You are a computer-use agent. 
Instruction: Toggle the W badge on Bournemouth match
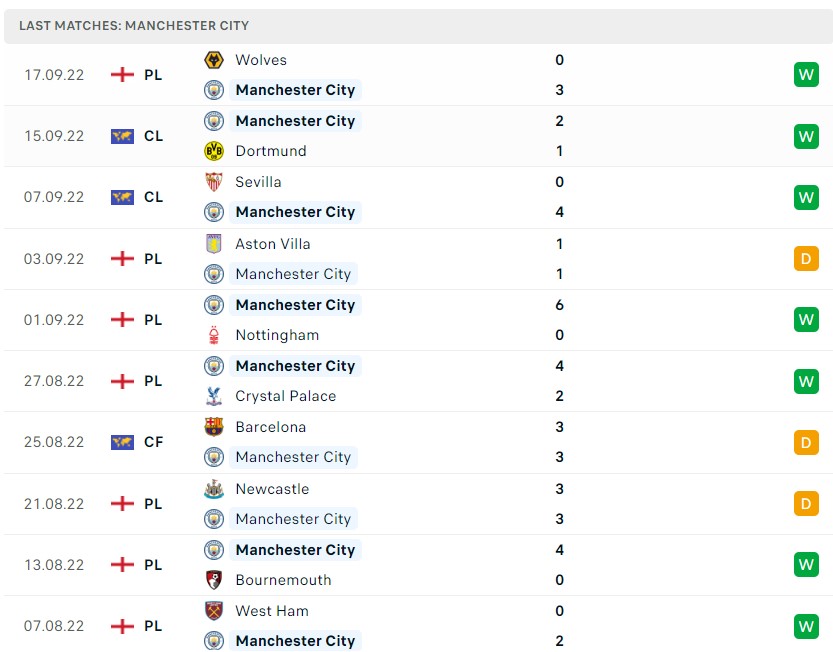806,564
